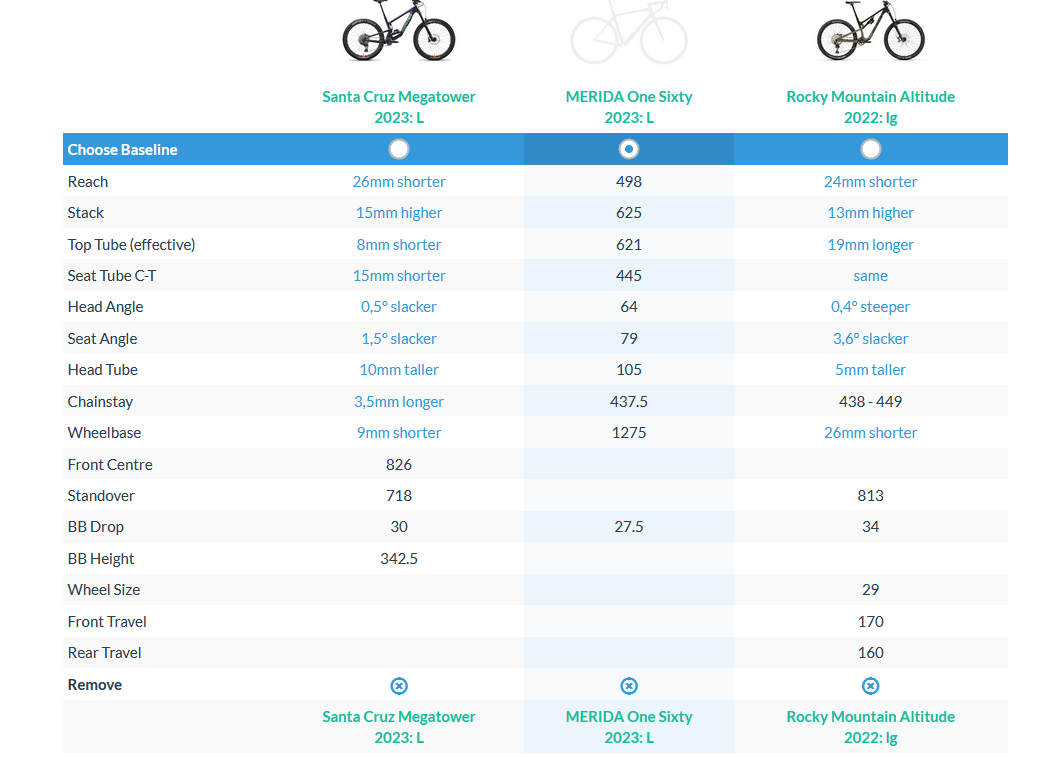This screenshot has height=757, width=1039.
Task: Click MERIDA One Sixty link in table footer
Action: click(x=628, y=726)
